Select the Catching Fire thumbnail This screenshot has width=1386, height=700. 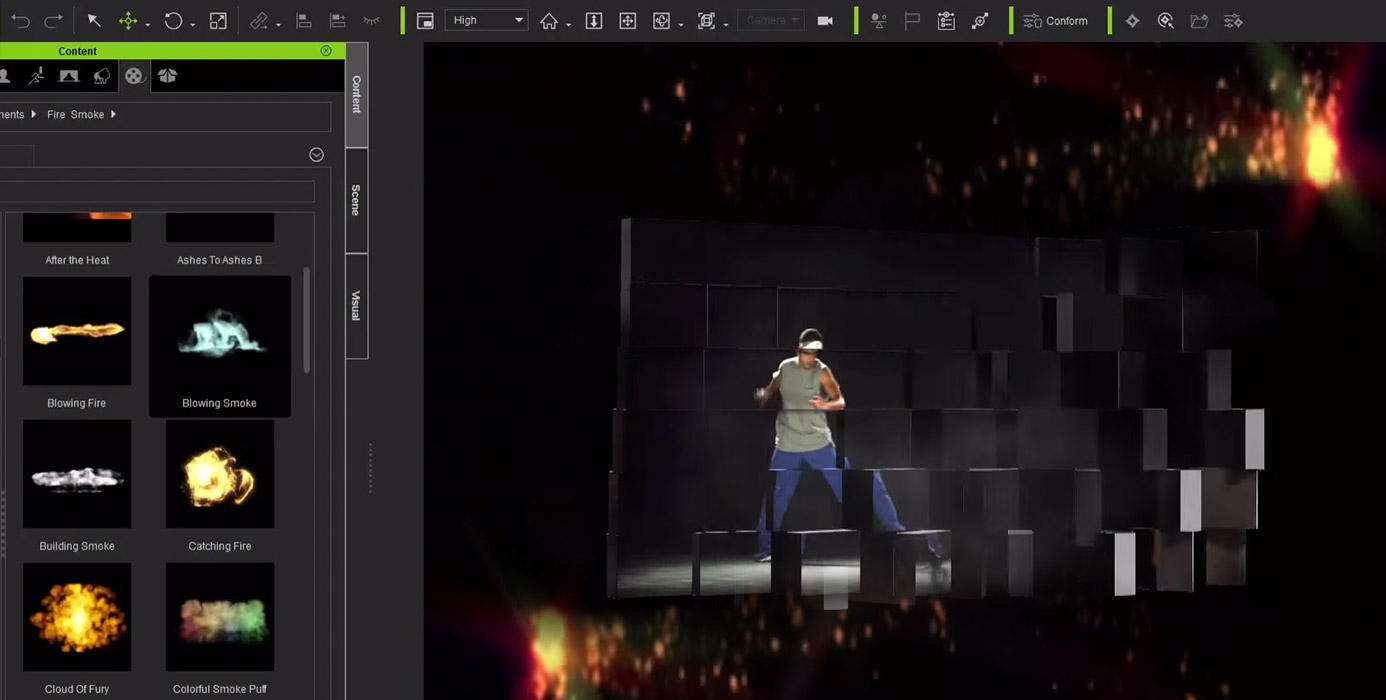(x=220, y=474)
